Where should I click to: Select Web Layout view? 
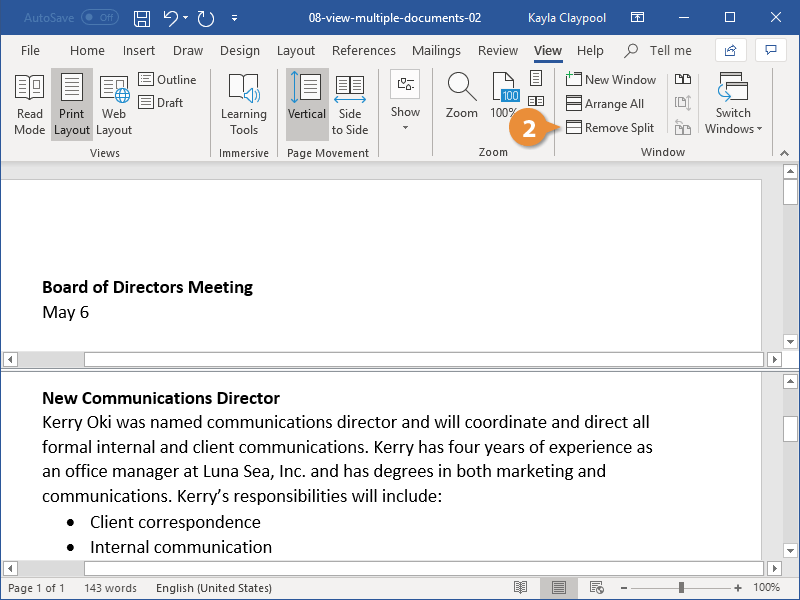pos(114,104)
